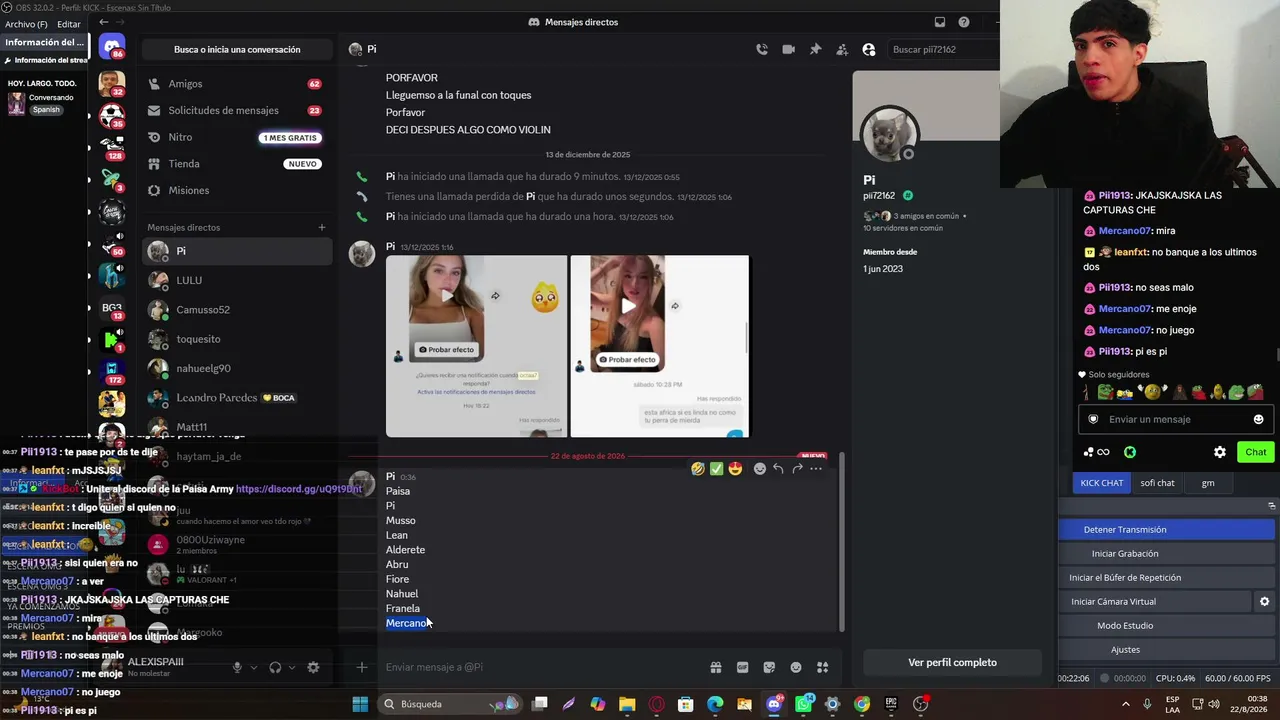Viewport: 1280px width, 720px height.
Task: Open Windows Start menu
Action: (x=360, y=704)
